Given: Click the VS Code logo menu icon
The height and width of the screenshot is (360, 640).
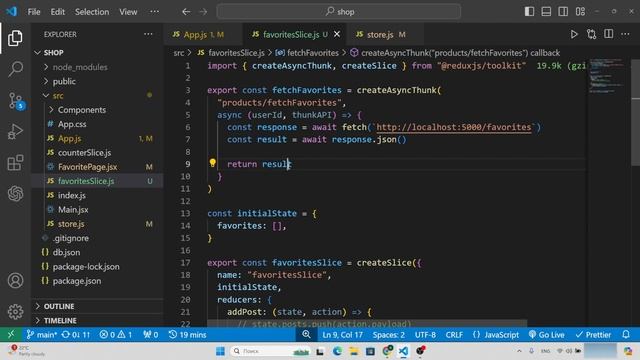Looking at the screenshot, I should click(11, 11).
